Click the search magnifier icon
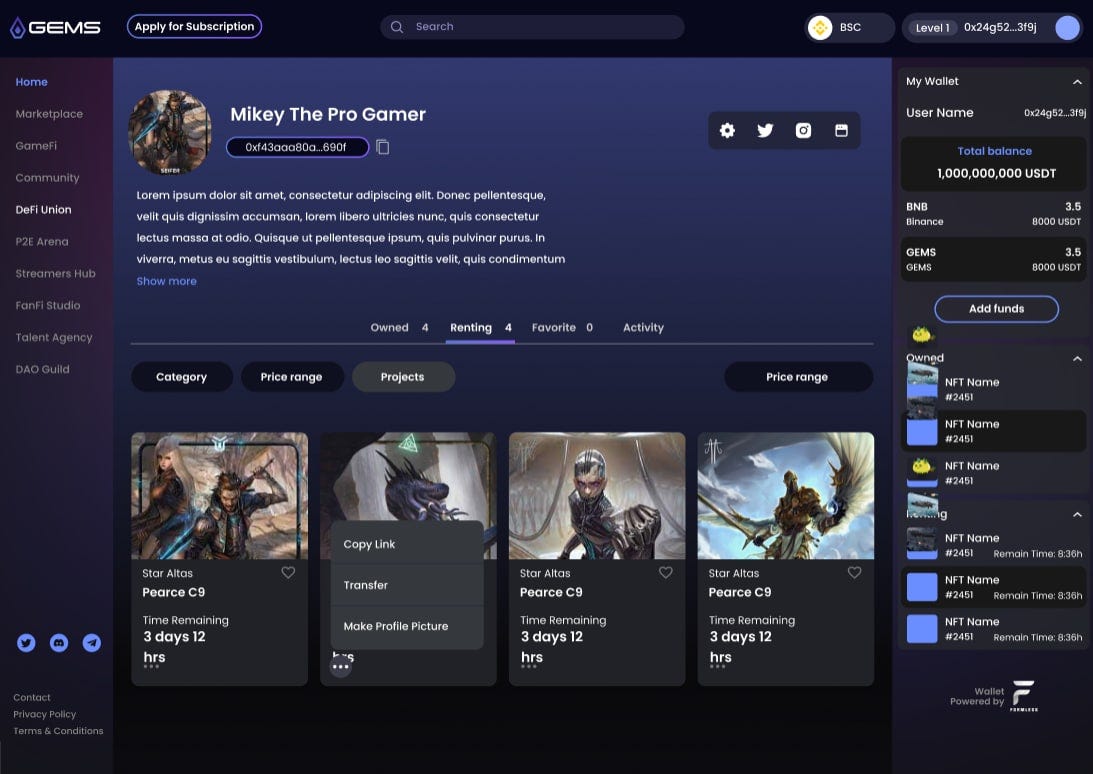1093x774 pixels. pyautogui.click(x=397, y=27)
